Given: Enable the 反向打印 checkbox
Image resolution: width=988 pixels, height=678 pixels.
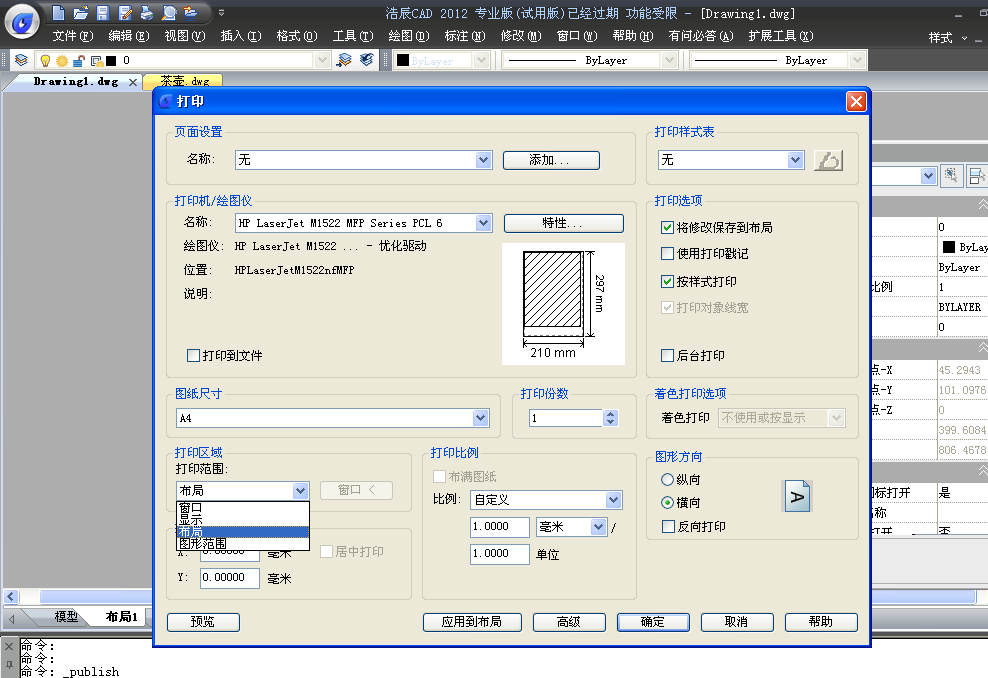Looking at the screenshot, I should tap(668, 526).
